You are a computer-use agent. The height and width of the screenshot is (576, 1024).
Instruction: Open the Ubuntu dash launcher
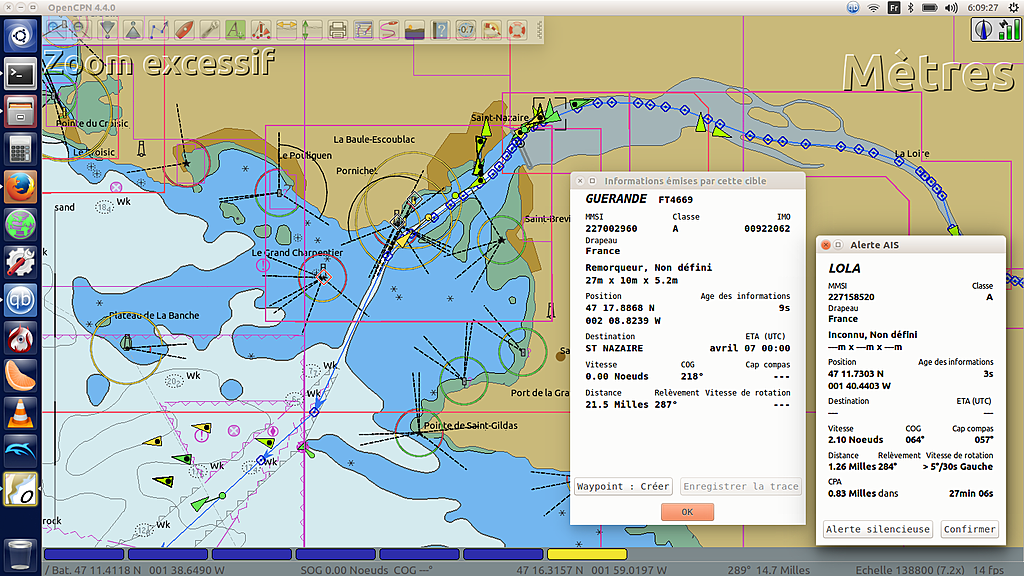point(20,35)
